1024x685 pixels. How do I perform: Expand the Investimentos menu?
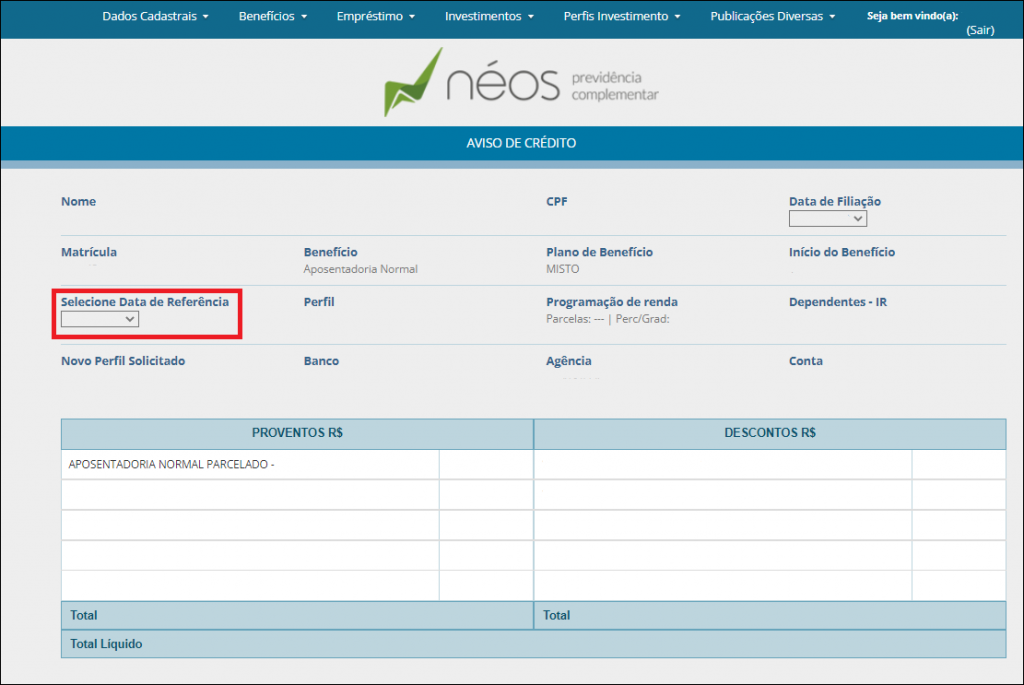(x=489, y=17)
